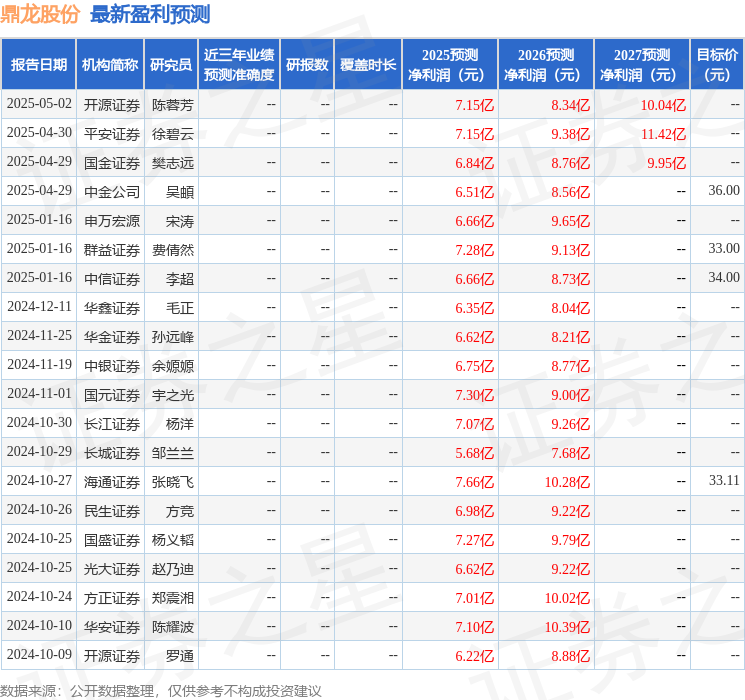Select the 研究员 column header
Image resolution: width=745 pixels, height=700 pixels.
pyautogui.click(x=171, y=65)
